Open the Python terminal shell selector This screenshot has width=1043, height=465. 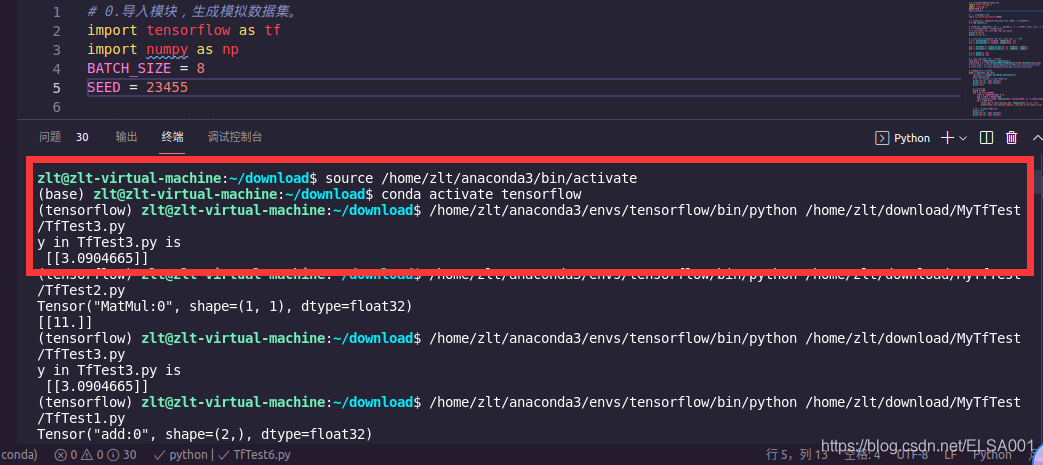pyautogui.click(x=902, y=138)
